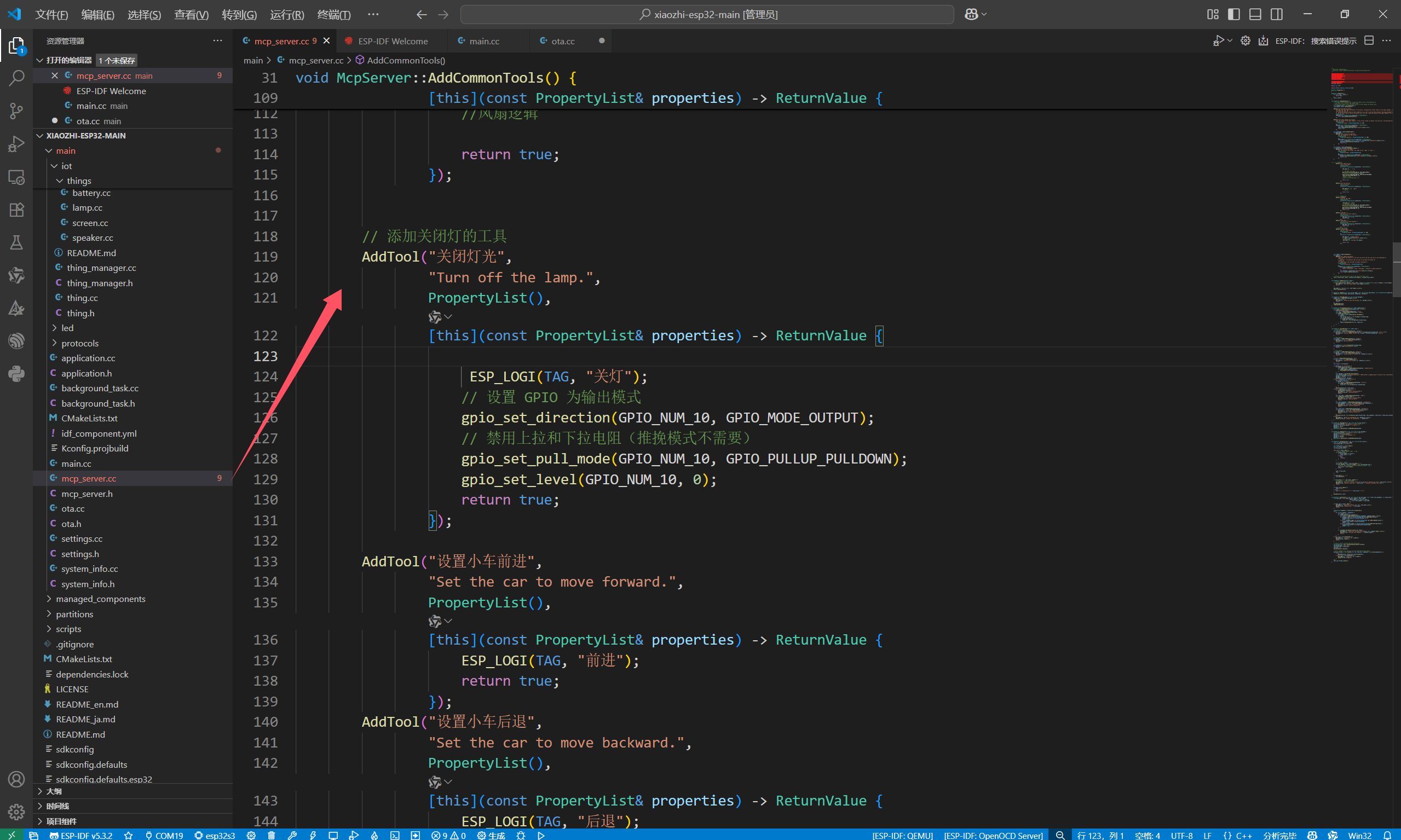Viewport: 1401px width, 840px height.
Task: Open the run/debug dropdown arrow in editor toolbar
Action: pos(1230,40)
